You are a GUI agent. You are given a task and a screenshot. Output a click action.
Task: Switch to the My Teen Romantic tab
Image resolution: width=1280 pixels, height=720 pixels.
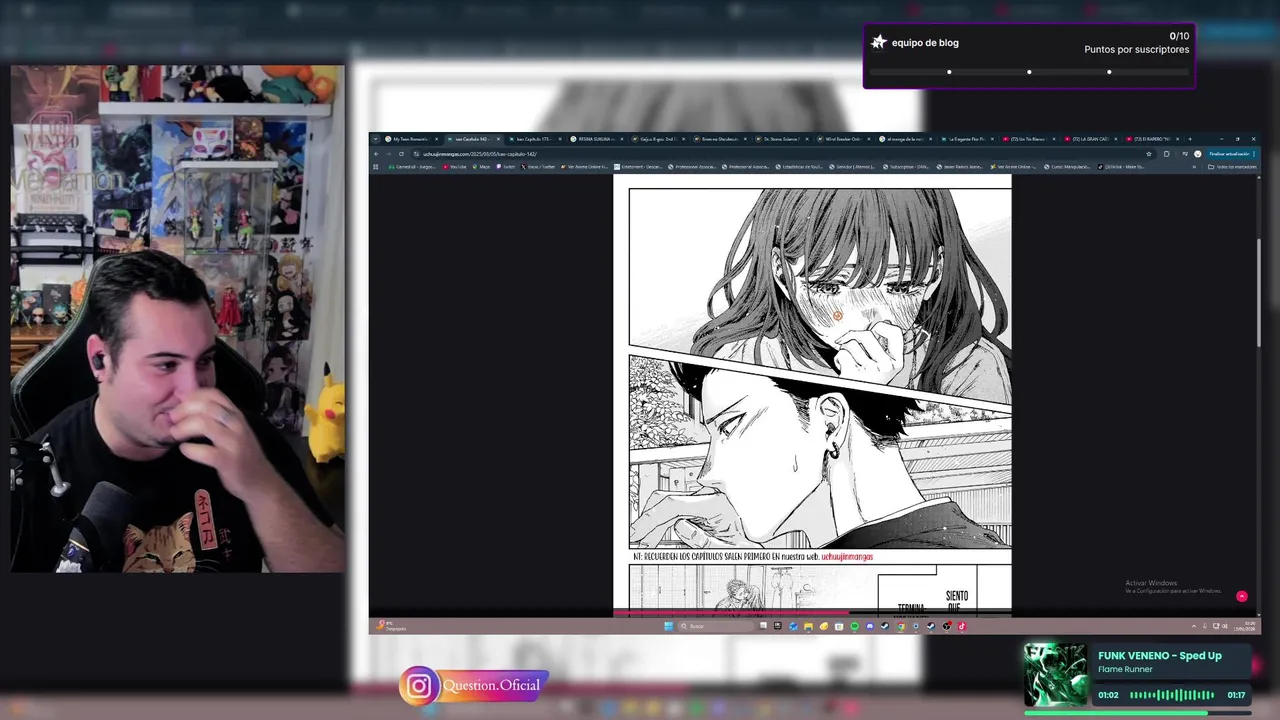pyautogui.click(x=410, y=139)
